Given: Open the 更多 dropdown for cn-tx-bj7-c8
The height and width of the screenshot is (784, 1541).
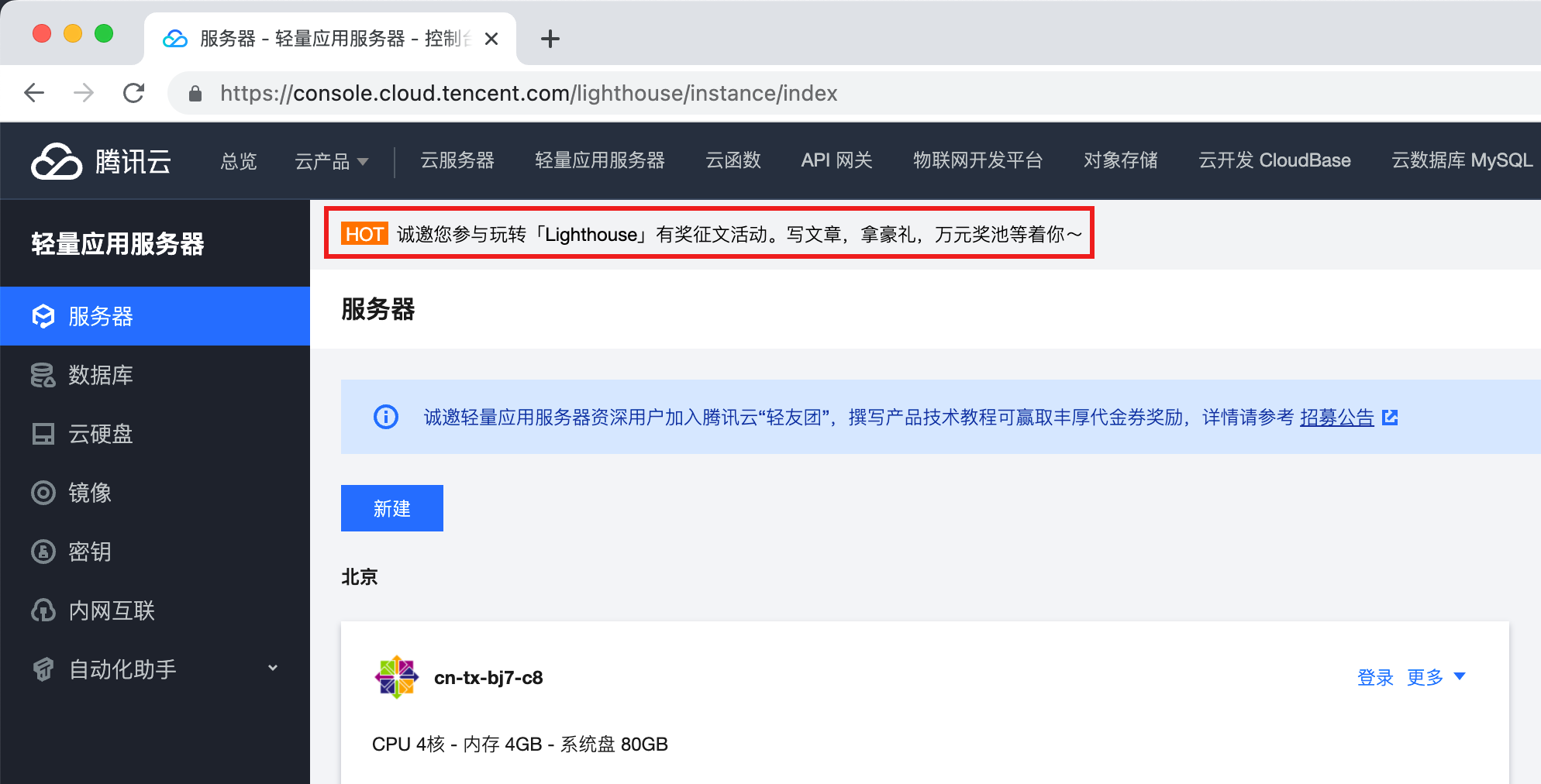Looking at the screenshot, I should point(1436,677).
